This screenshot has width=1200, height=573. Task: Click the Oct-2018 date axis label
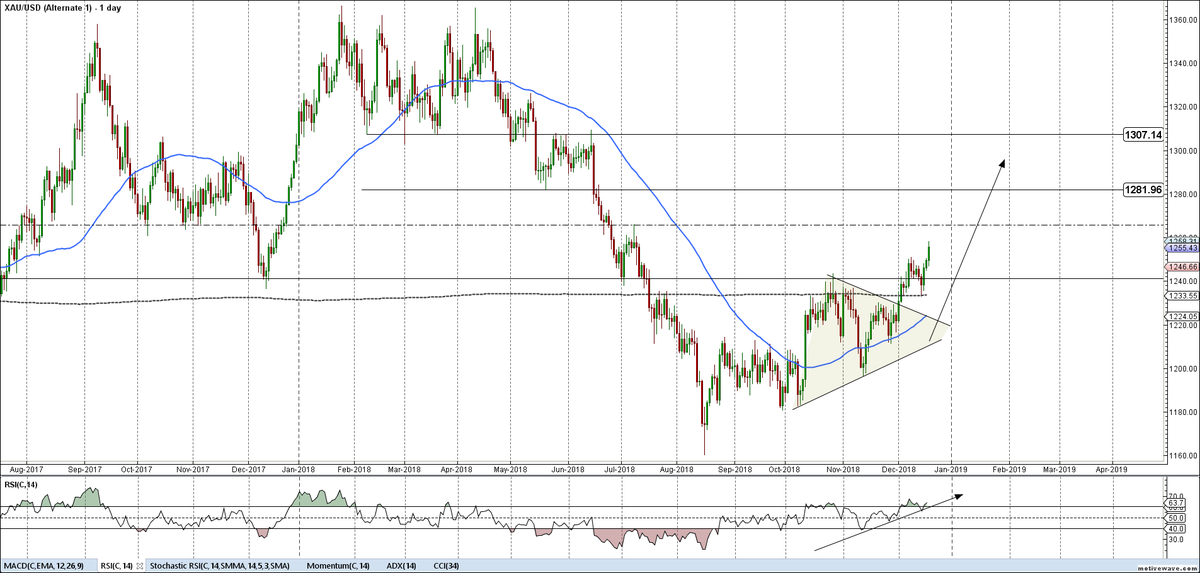(x=785, y=468)
